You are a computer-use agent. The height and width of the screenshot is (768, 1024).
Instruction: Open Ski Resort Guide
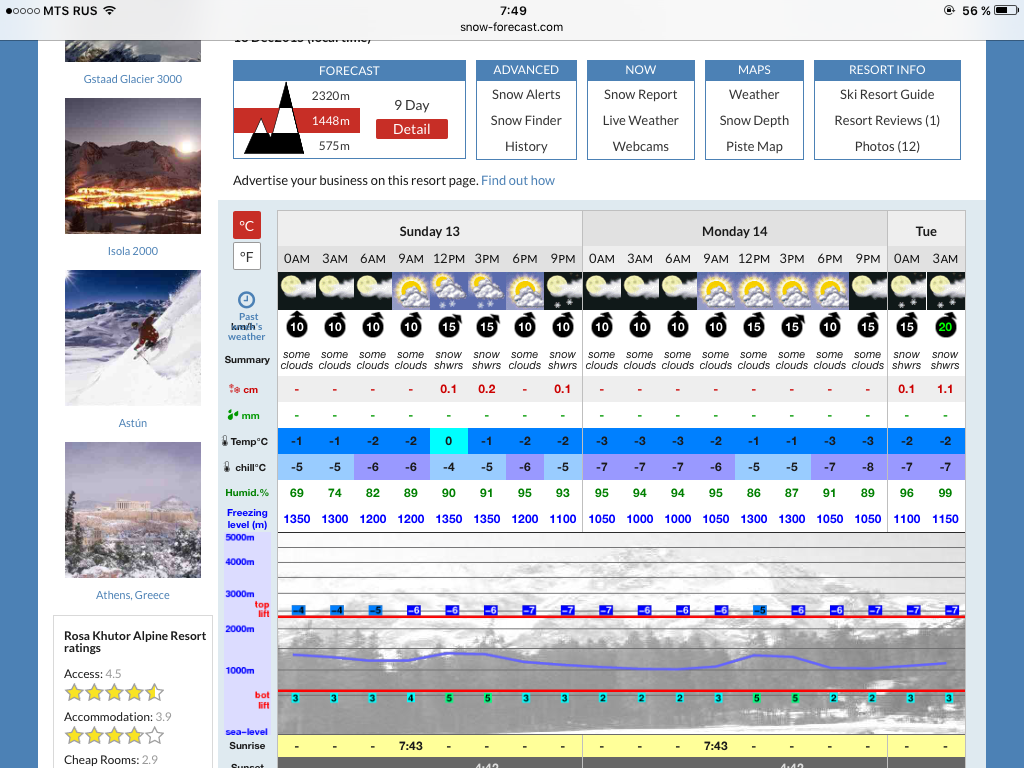pyautogui.click(x=887, y=95)
